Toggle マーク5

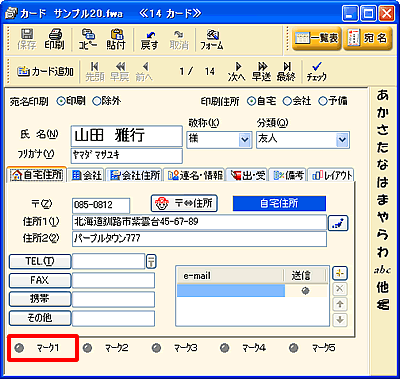[x=294, y=348]
